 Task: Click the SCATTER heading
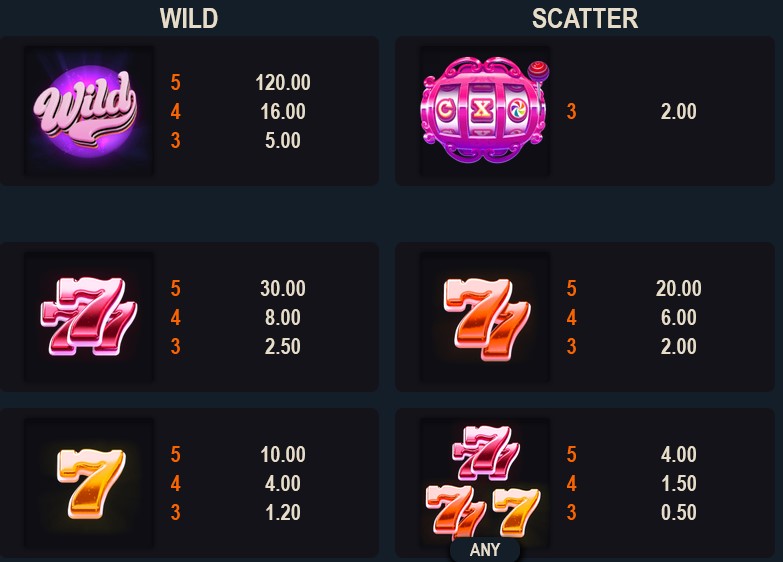585,18
